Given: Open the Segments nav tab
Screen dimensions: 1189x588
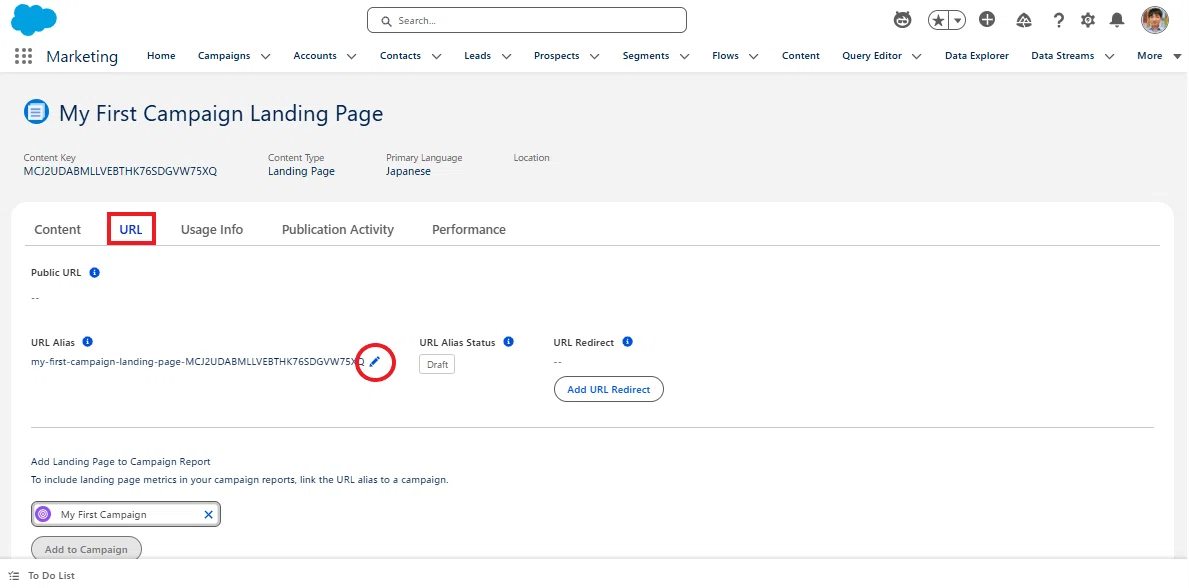Looking at the screenshot, I should 646,55.
